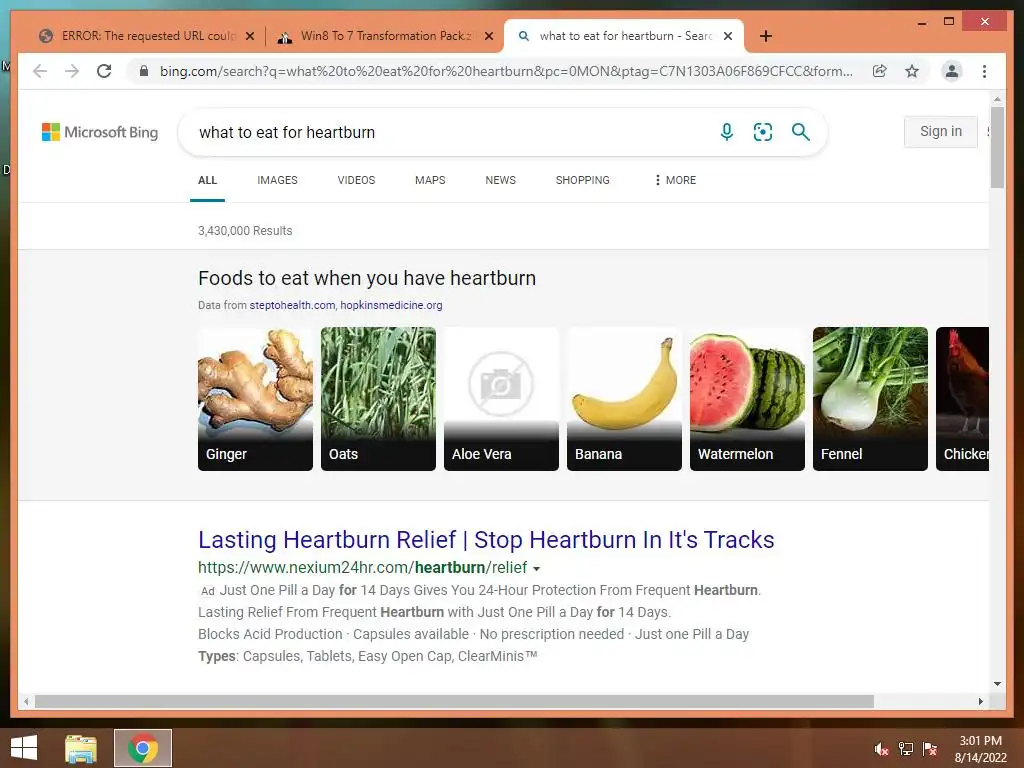Open the Chrome profile avatar icon
Viewport: 1024px width, 768px height.
click(952, 71)
